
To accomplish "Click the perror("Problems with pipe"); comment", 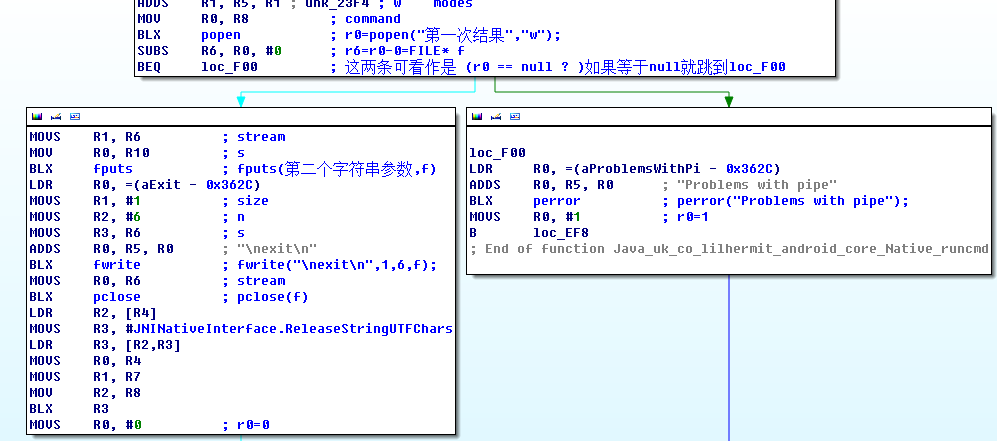I will pyautogui.click(x=793, y=201).
